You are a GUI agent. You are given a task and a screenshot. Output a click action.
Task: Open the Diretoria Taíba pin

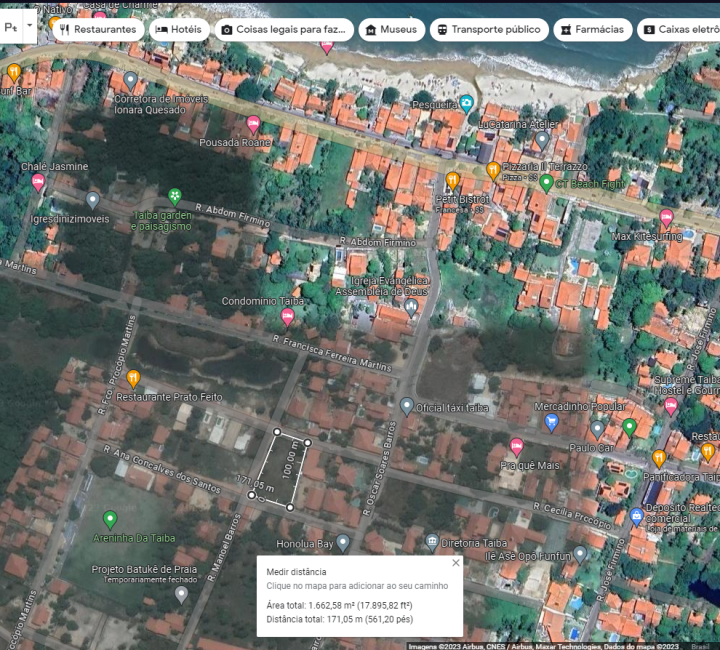(432, 543)
